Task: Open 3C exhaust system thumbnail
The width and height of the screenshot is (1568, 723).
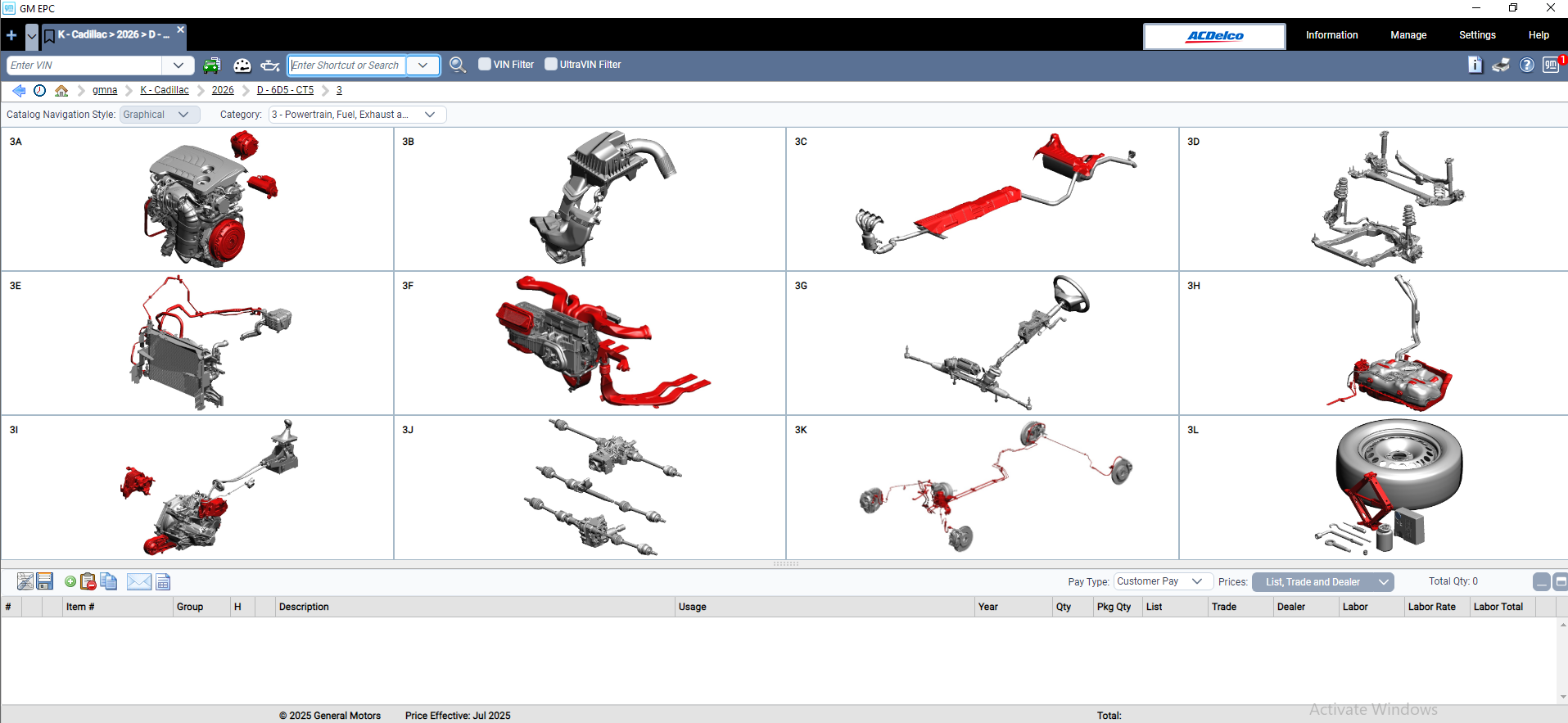Action: point(982,199)
